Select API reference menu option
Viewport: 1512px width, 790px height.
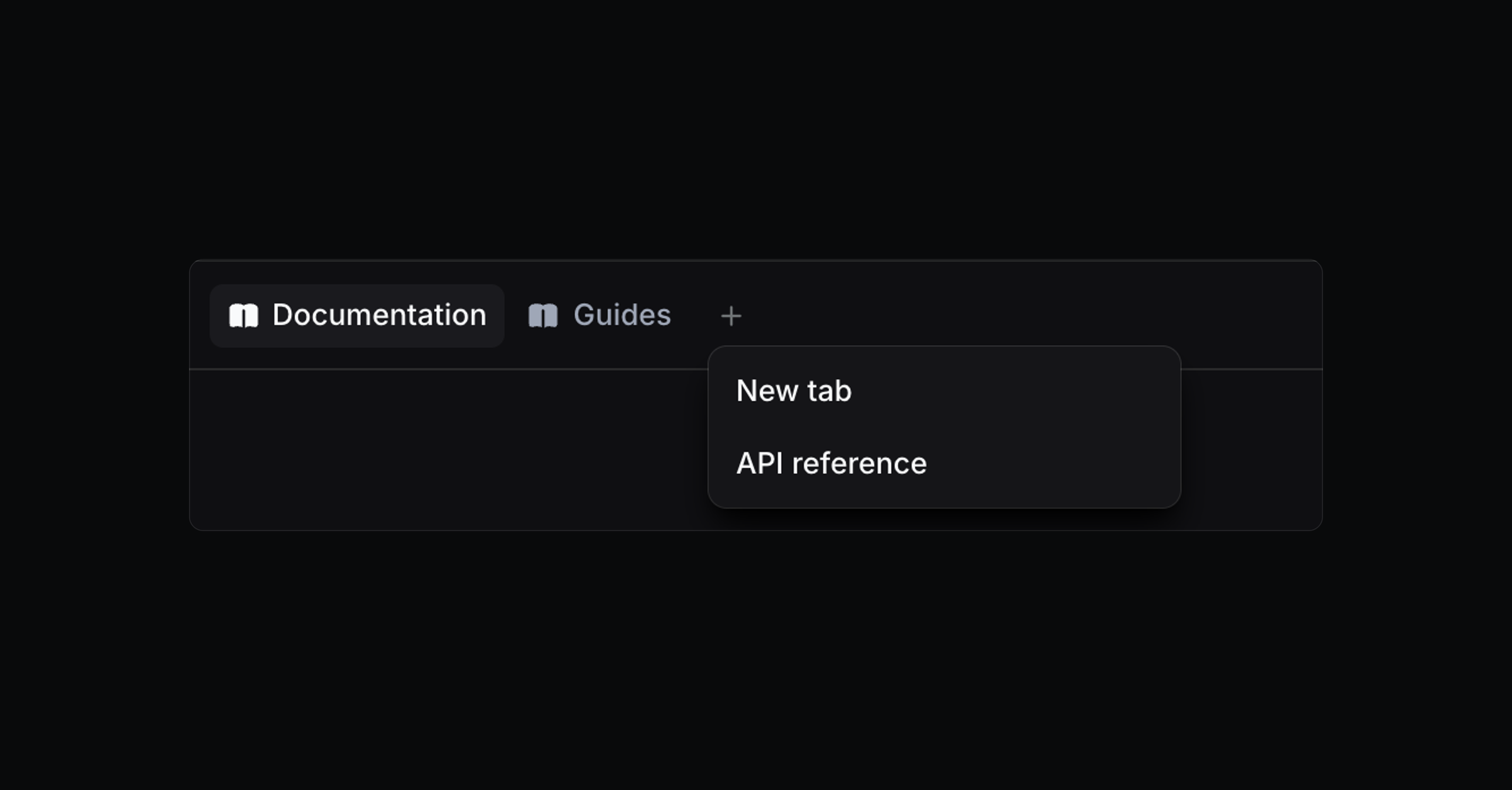tap(944, 464)
